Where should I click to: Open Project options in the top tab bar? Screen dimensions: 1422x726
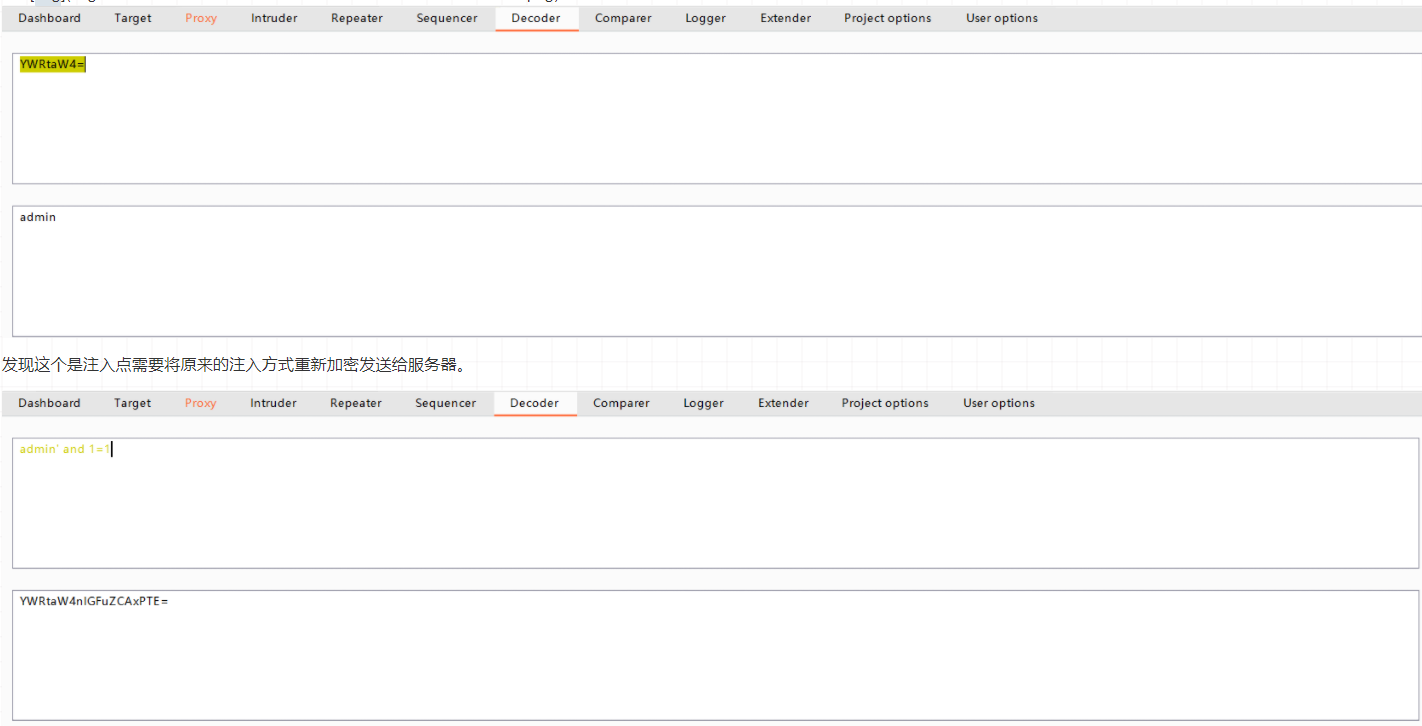(x=887, y=18)
